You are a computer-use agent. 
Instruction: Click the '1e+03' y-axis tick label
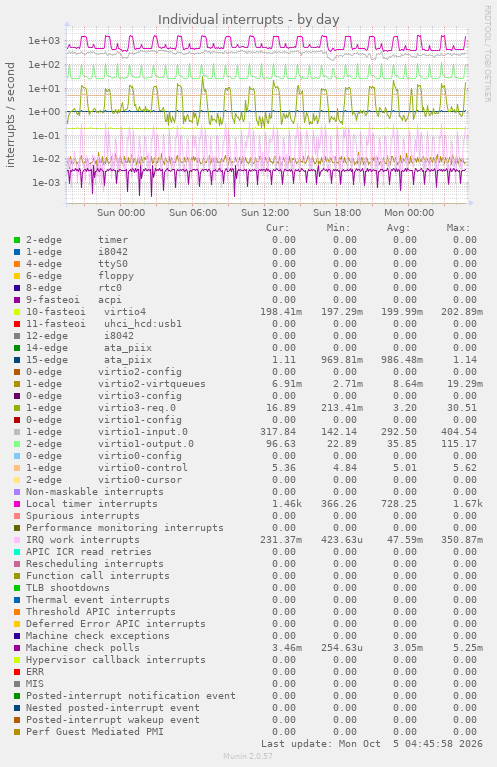[x=44, y=41]
